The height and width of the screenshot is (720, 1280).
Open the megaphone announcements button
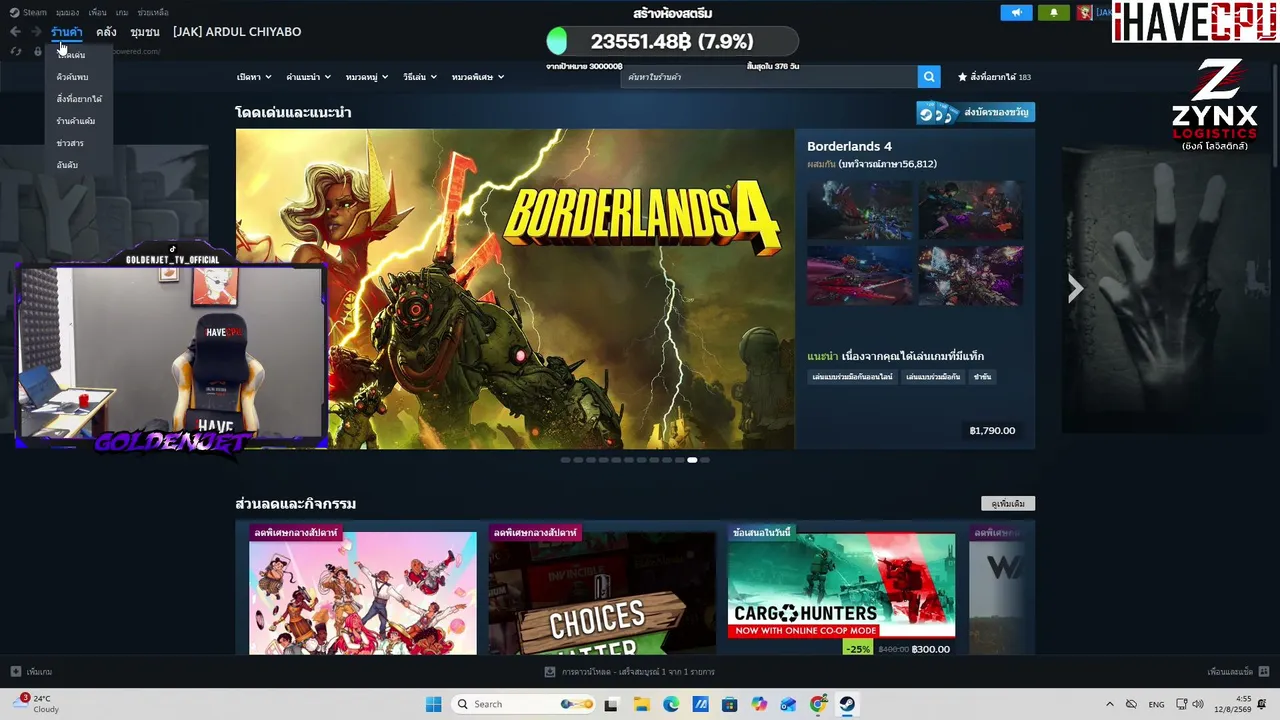[x=1016, y=13]
